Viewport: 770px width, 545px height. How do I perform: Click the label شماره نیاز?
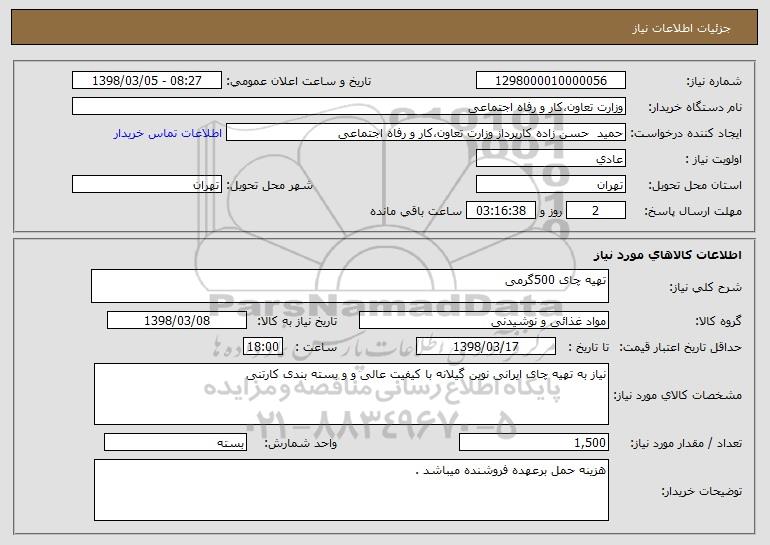[x=715, y=82]
